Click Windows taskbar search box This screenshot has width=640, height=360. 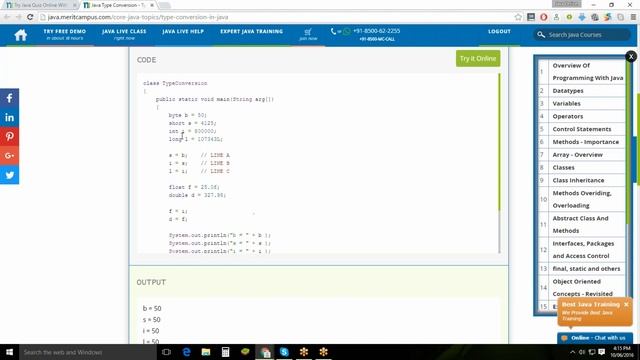[x=88, y=352]
